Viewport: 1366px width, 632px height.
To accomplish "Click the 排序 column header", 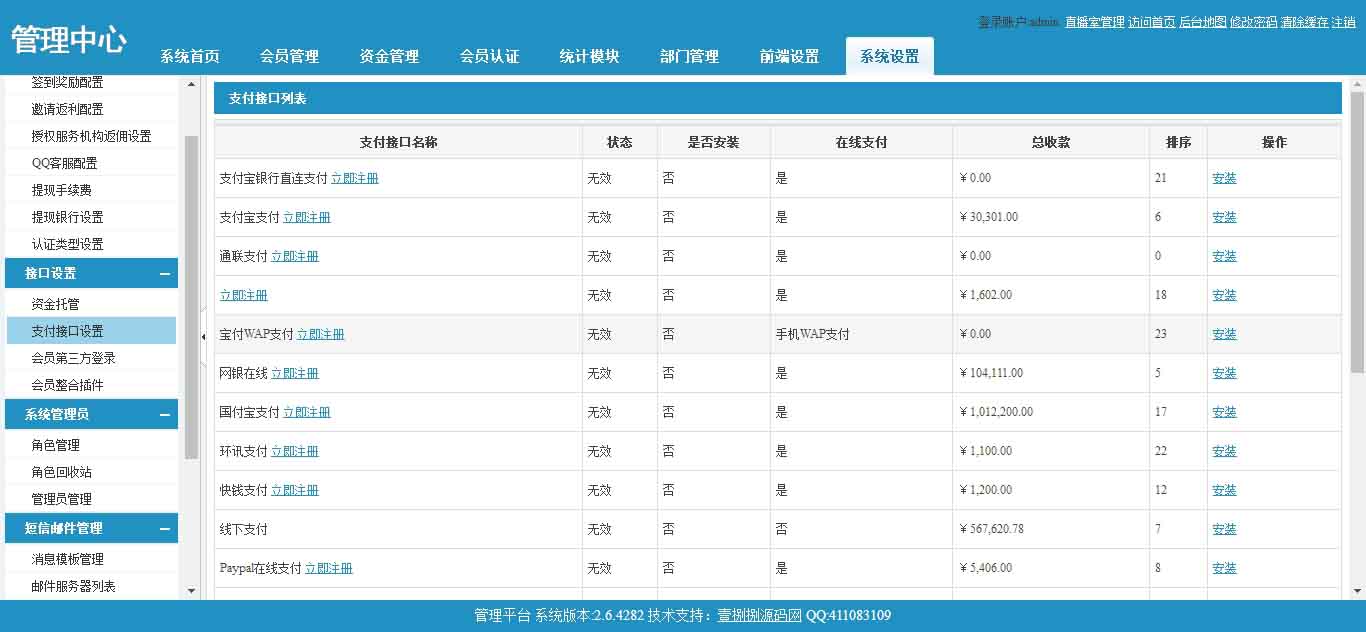I will click(1178, 142).
